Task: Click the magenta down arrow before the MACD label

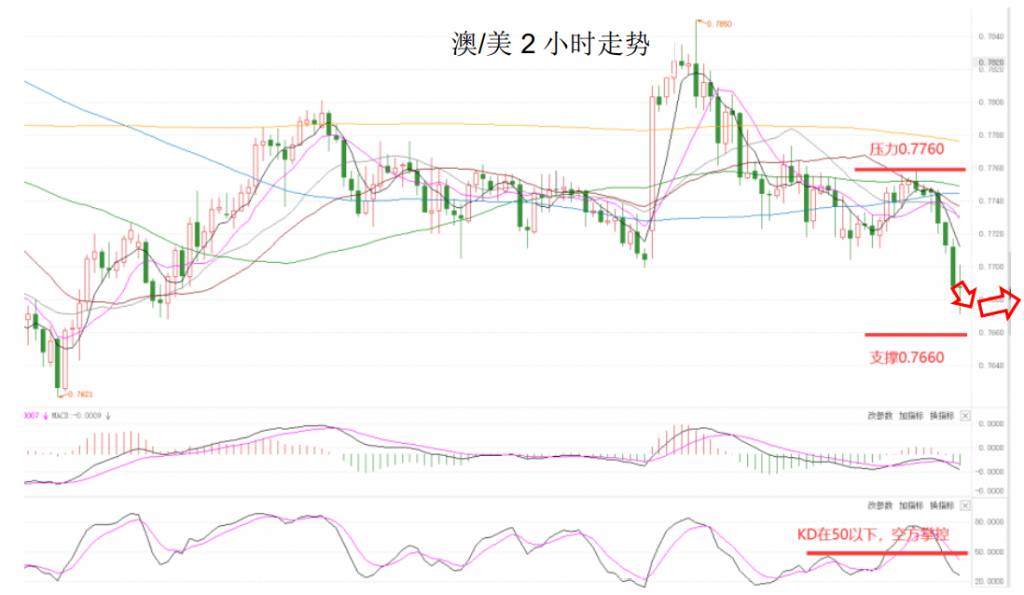Action: coord(45,416)
